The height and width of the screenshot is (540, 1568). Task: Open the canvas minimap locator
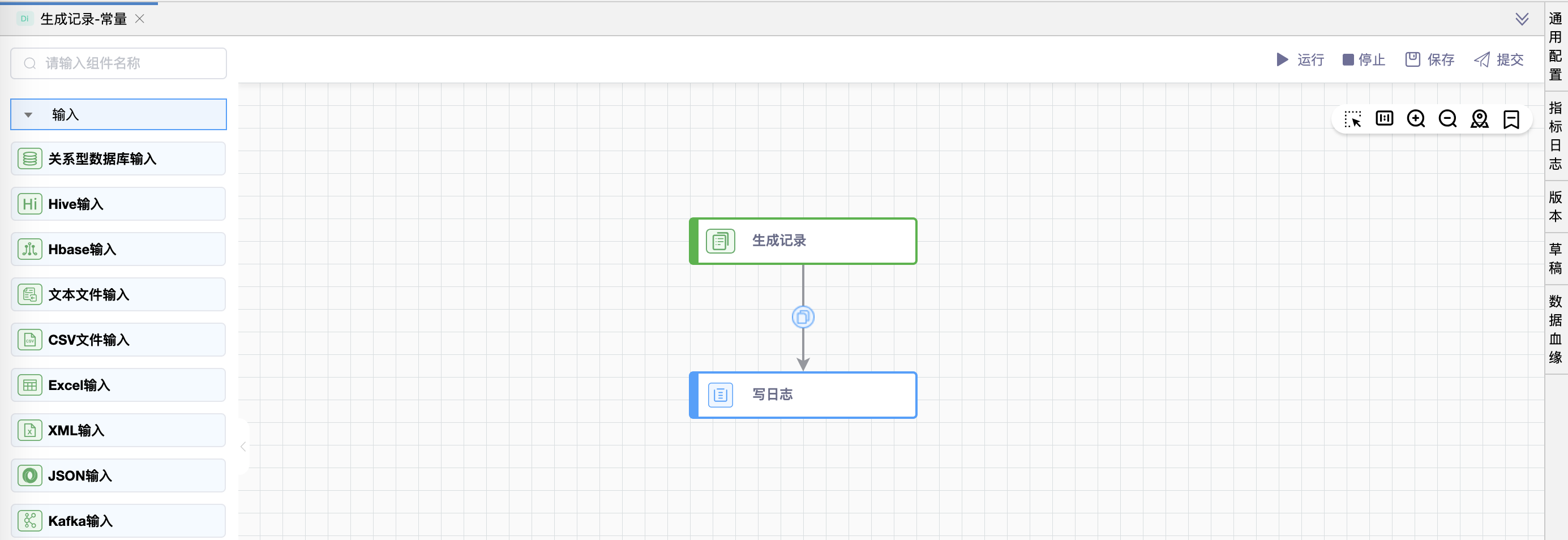(x=1479, y=119)
